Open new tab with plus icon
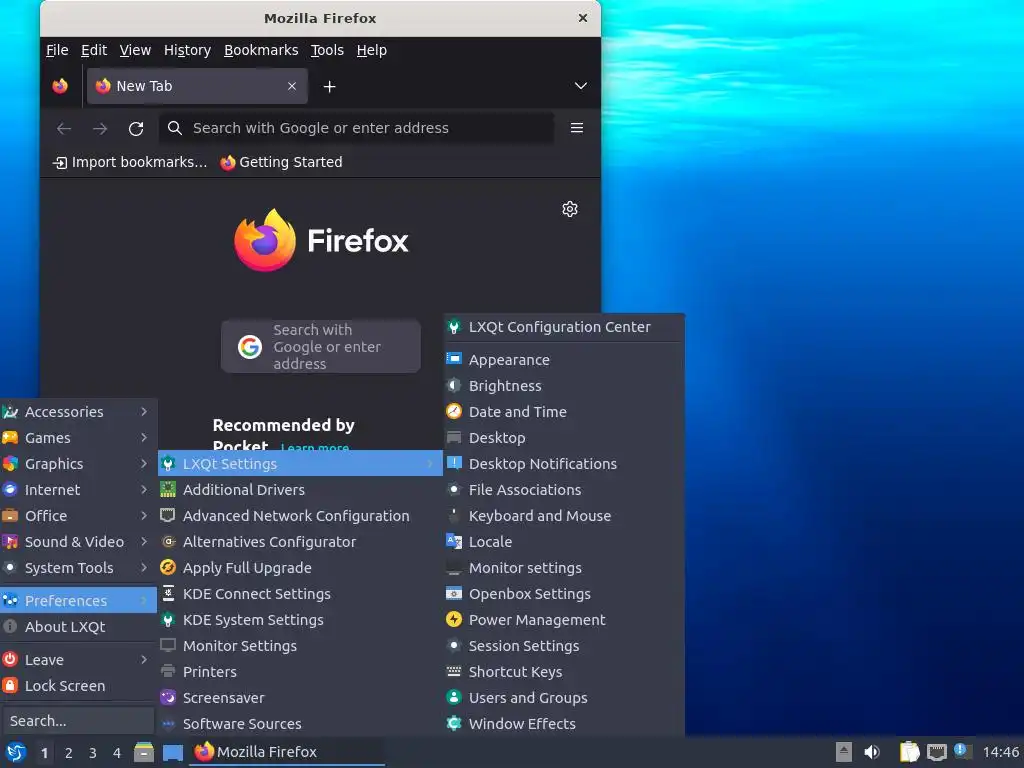This screenshot has width=1024, height=768. coord(330,86)
